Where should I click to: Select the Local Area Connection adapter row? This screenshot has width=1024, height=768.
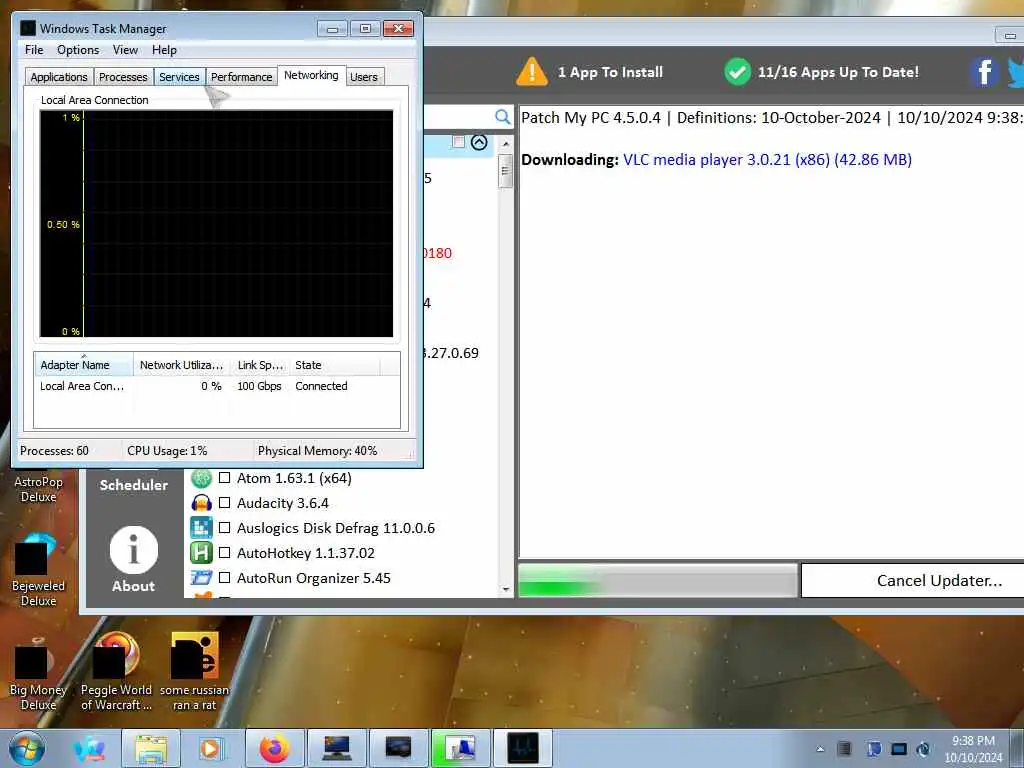[217, 387]
